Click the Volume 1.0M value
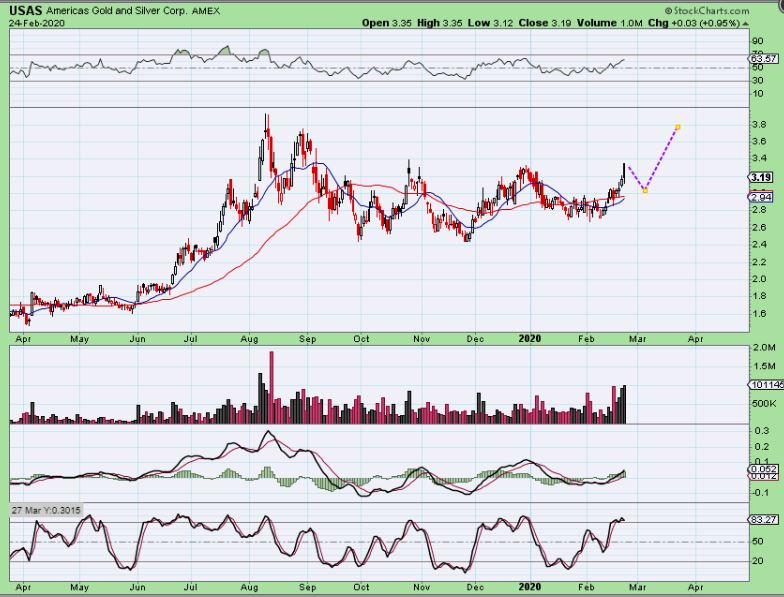 (609, 23)
